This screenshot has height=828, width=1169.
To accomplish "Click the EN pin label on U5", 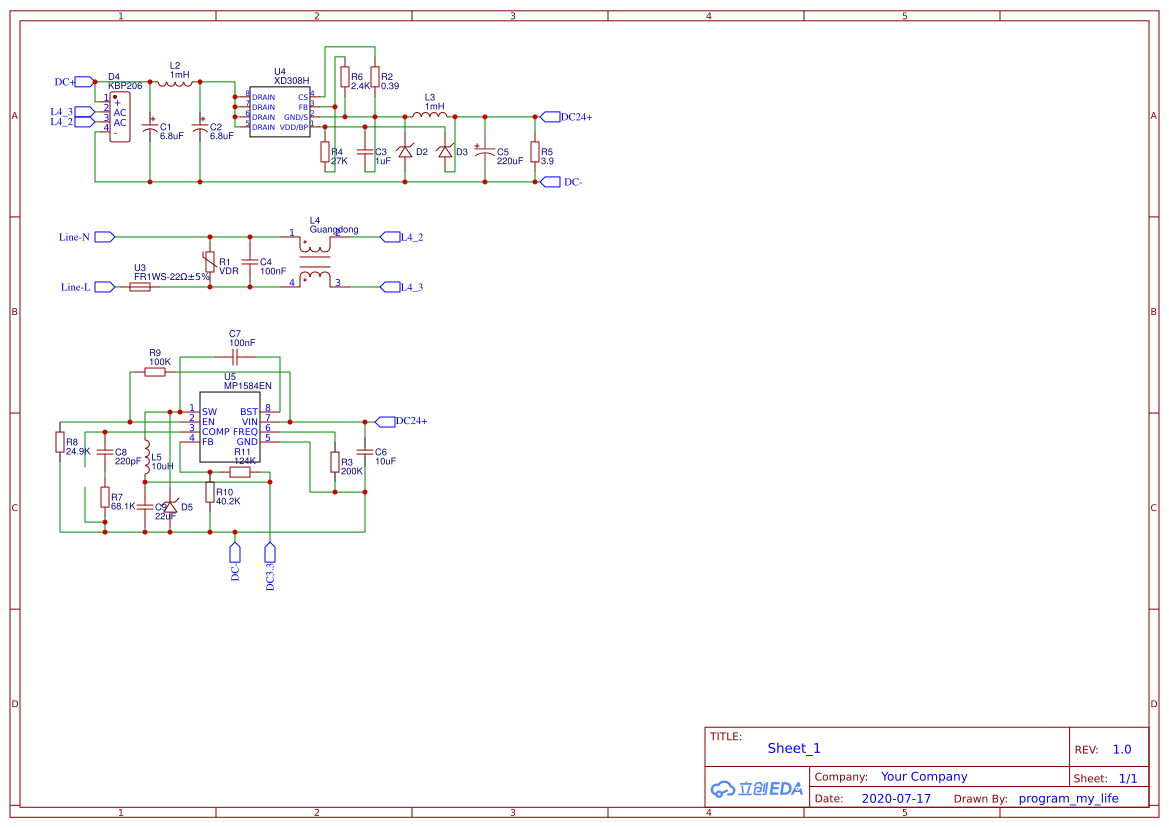I will point(208,422).
